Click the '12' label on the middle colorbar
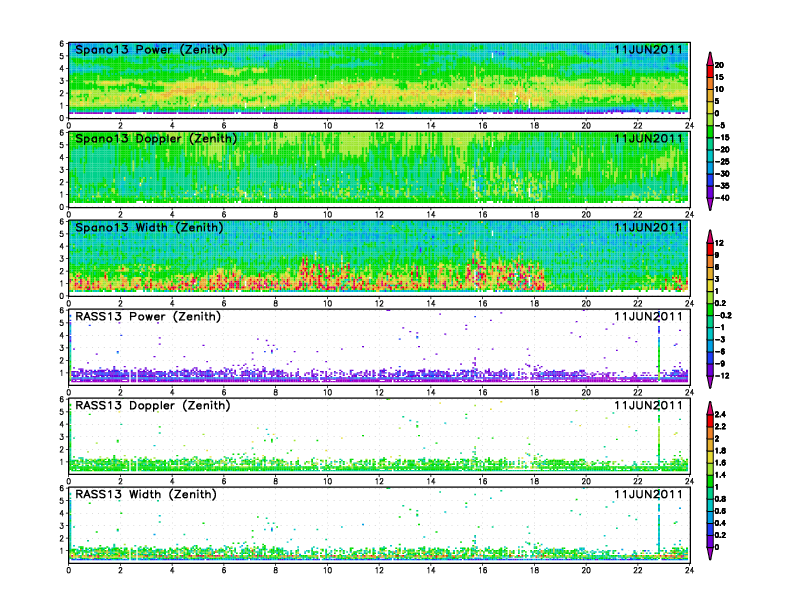Viewport: 792px width, 612px height. tap(719, 243)
